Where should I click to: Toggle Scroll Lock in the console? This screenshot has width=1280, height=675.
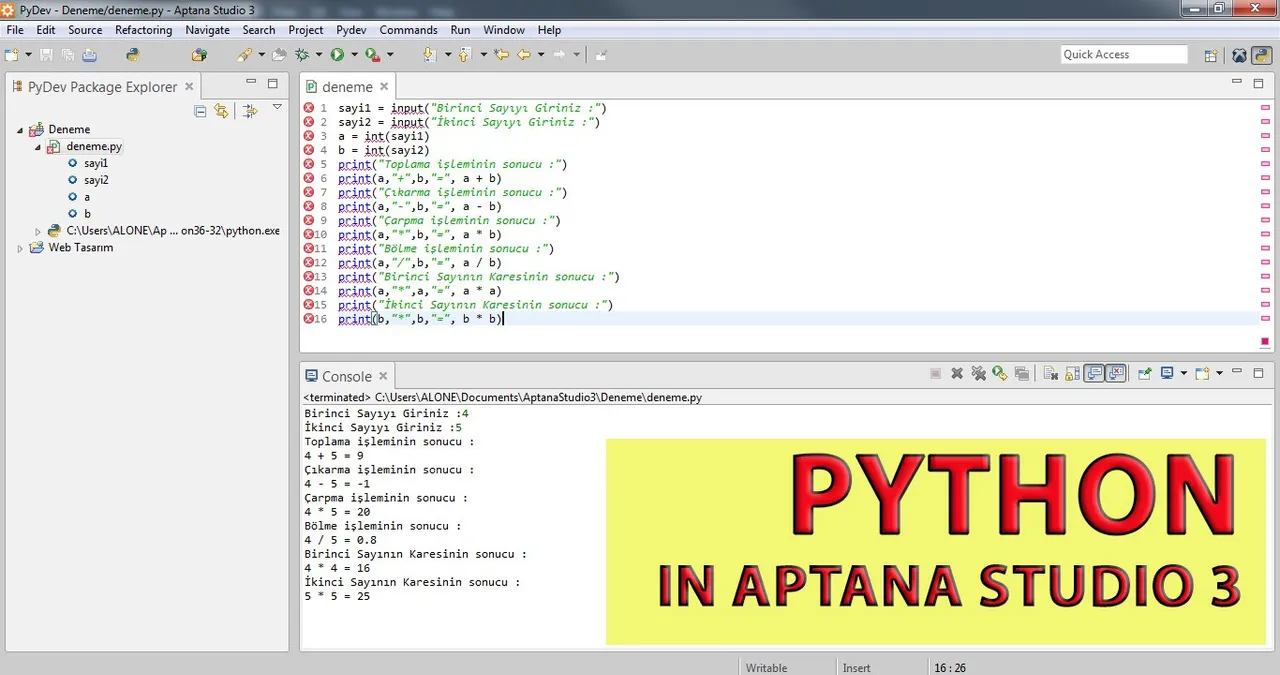[x=1072, y=373]
